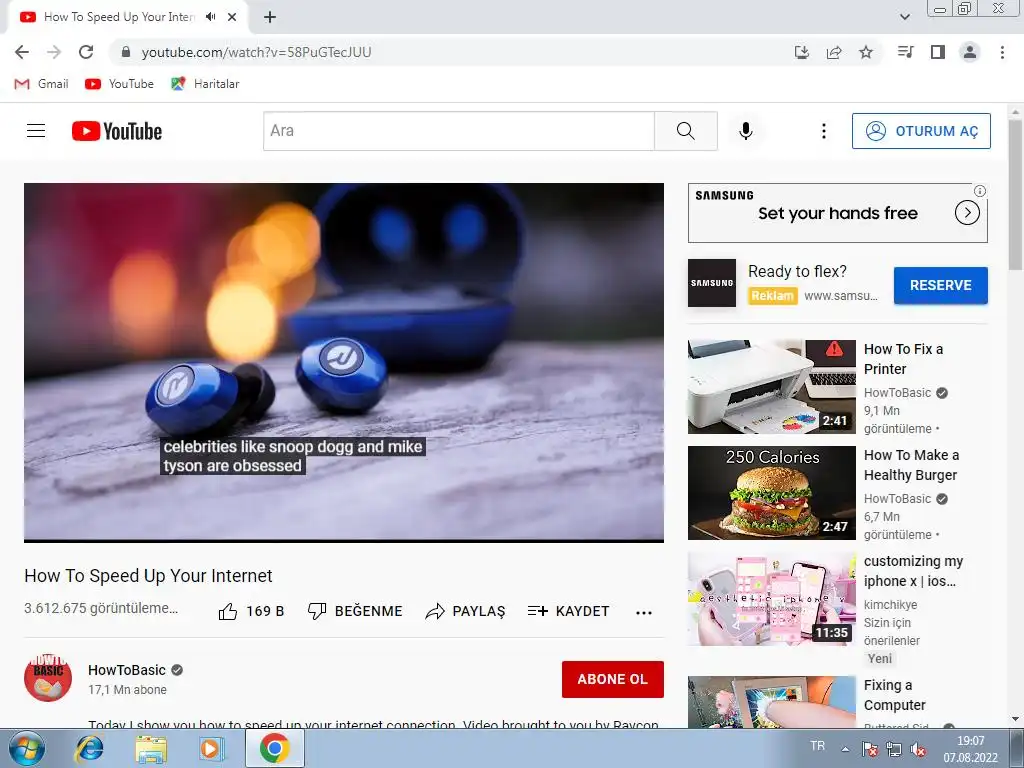
Task: Click the Samsung ad info icon
Action: (x=980, y=191)
